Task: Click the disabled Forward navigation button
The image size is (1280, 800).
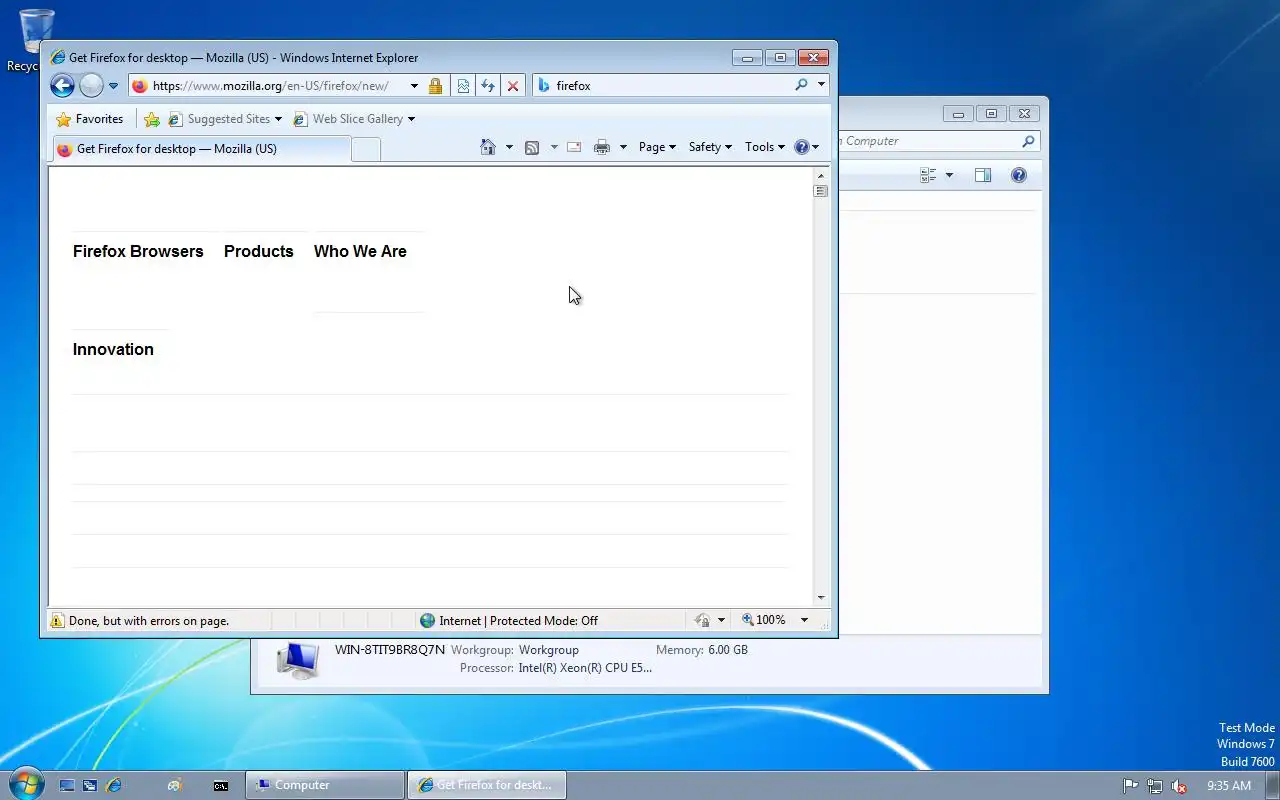Action: click(x=91, y=86)
